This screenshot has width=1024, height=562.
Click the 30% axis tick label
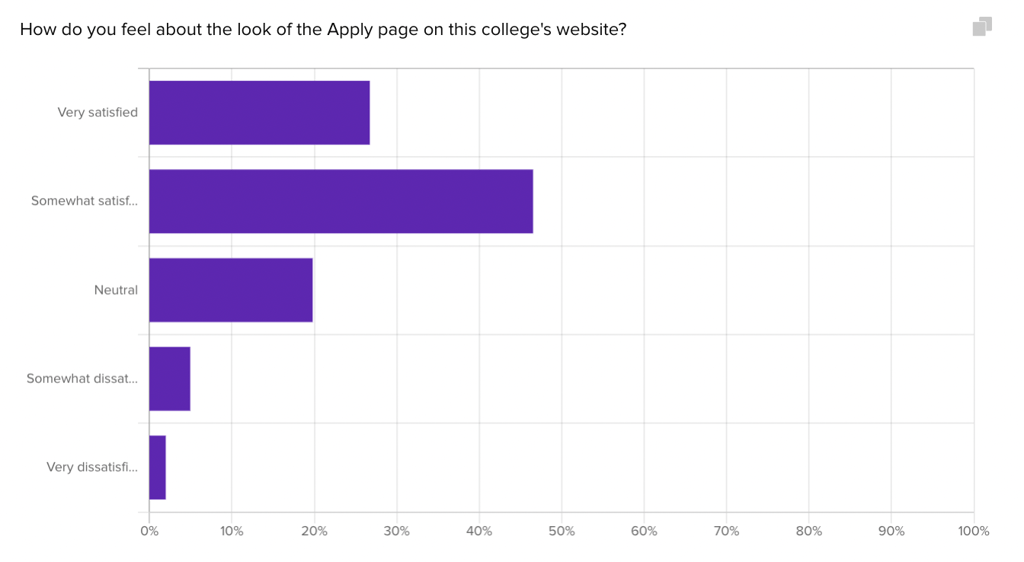tap(396, 531)
